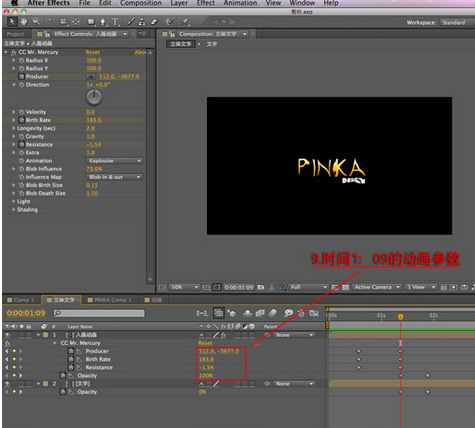475x428 pixels.
Task: Open the Graph Editor in timeline
Action: coord(314,313)
